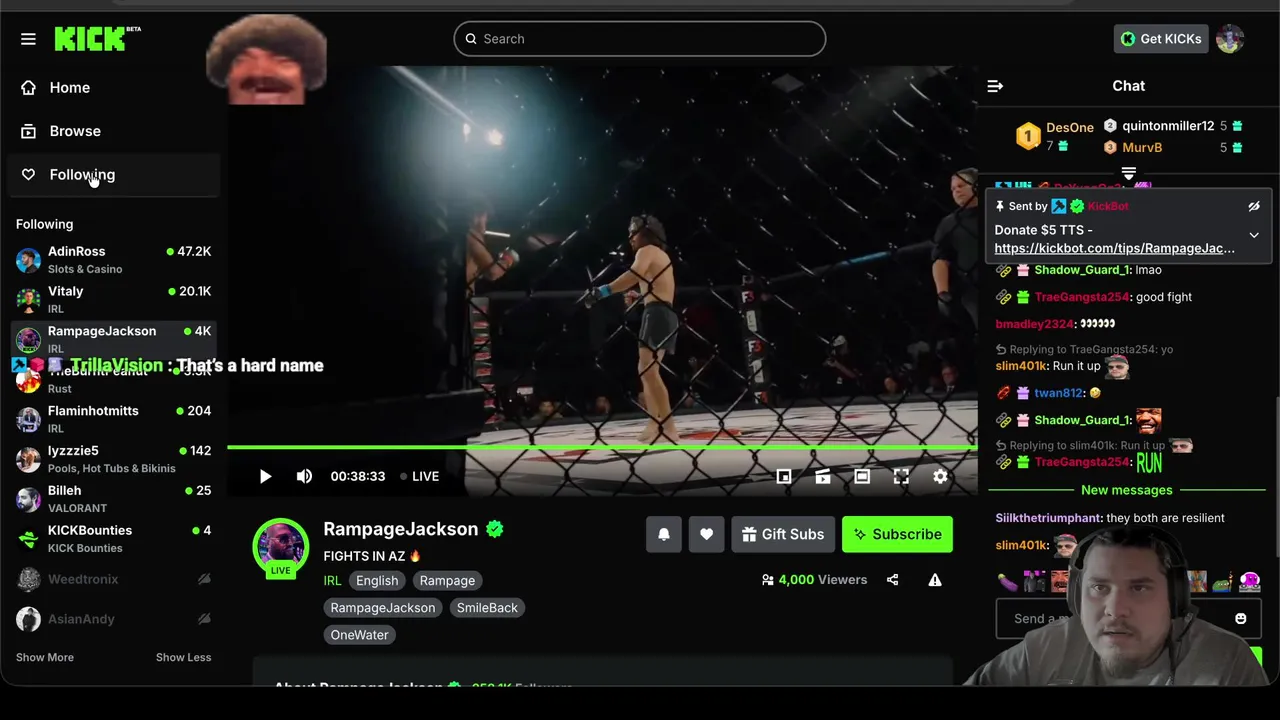Select the RampageJackson tag

click(x=383, y=608)
